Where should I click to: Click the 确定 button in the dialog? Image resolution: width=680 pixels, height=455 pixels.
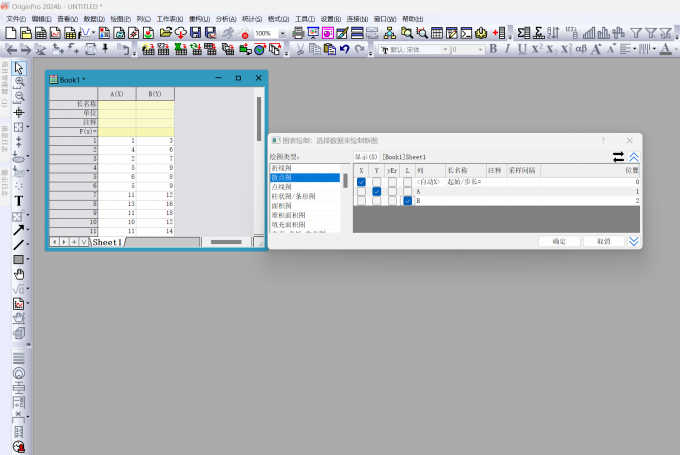(x=559, y=241)
